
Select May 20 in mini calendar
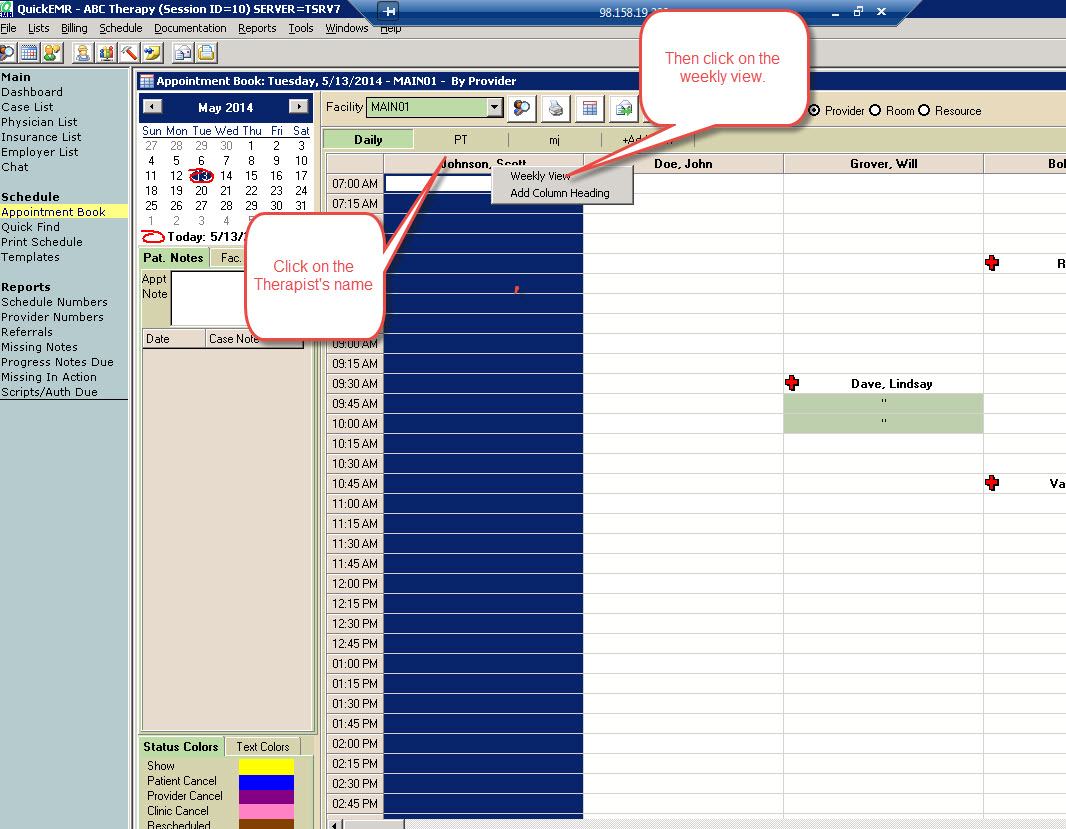201,190
